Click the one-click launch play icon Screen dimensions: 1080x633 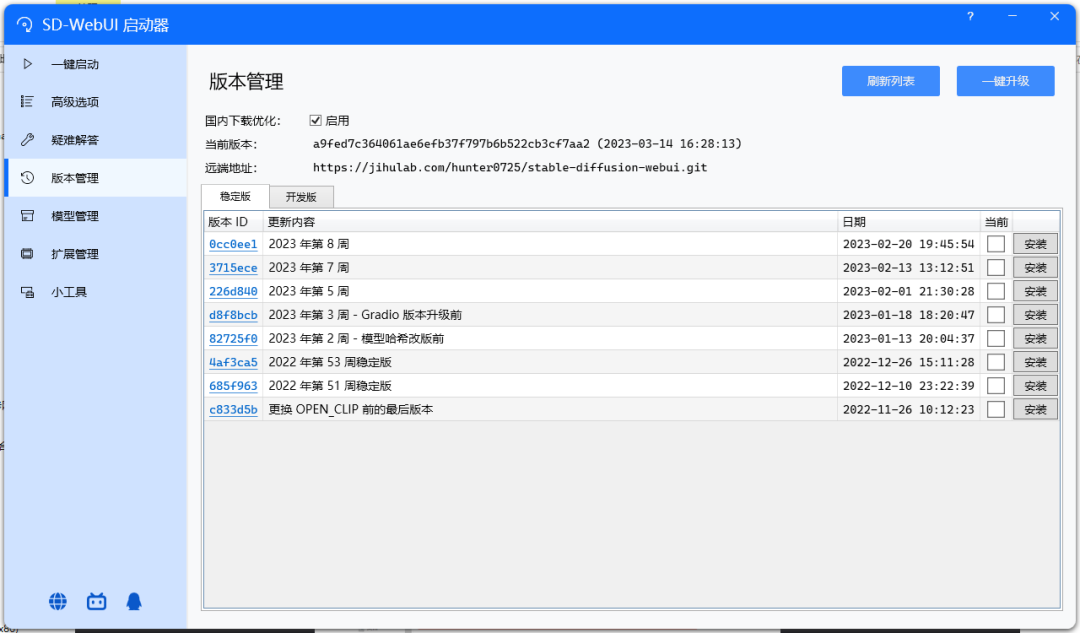[28, 64]
